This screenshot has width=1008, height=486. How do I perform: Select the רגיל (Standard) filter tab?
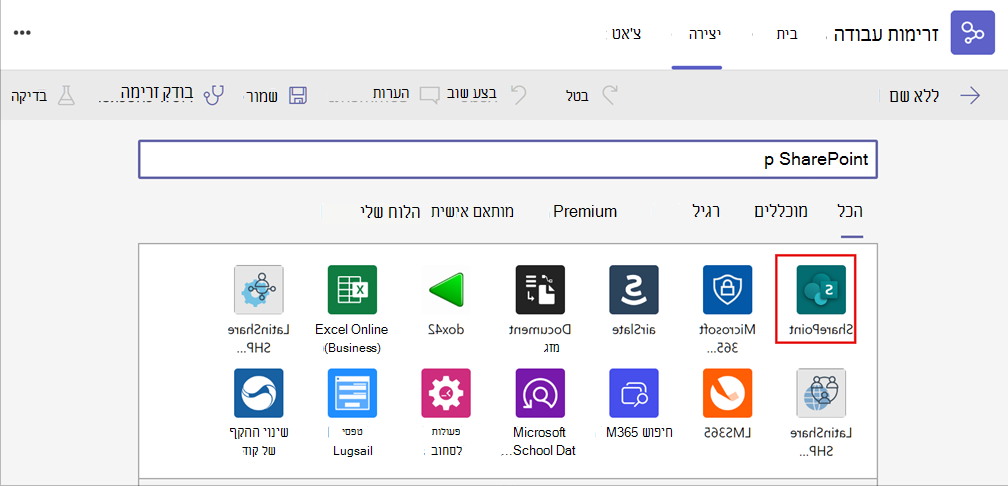click(x=705, y=212)
